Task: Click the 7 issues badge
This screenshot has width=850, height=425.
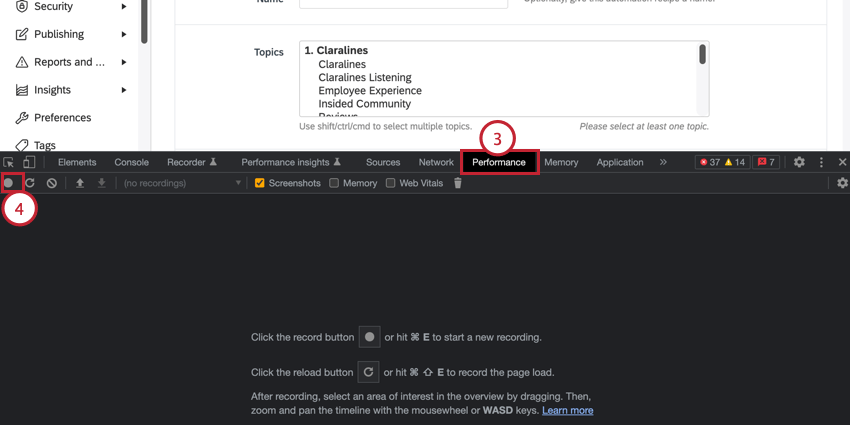Action: click(766, 162)
